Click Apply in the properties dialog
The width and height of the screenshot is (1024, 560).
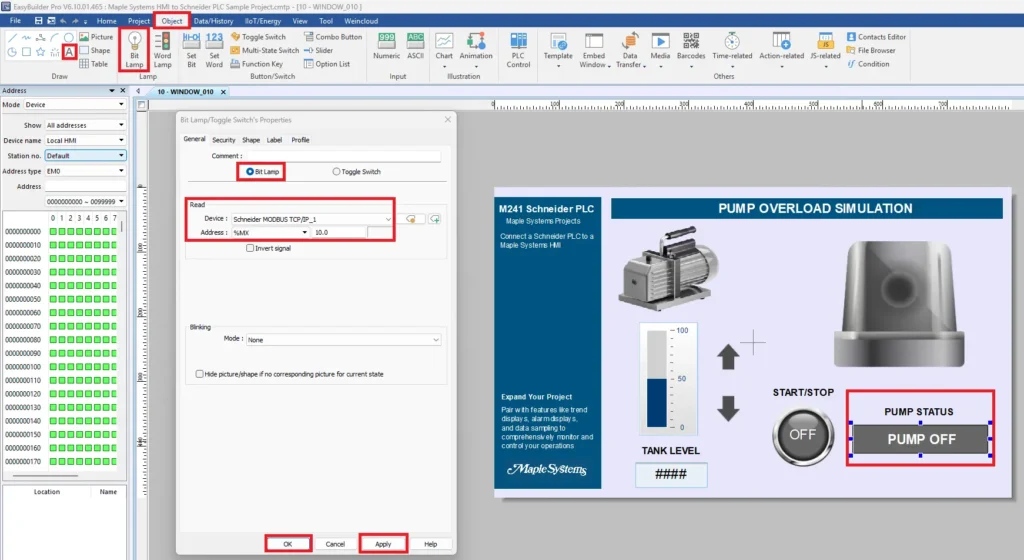point(383,544)
